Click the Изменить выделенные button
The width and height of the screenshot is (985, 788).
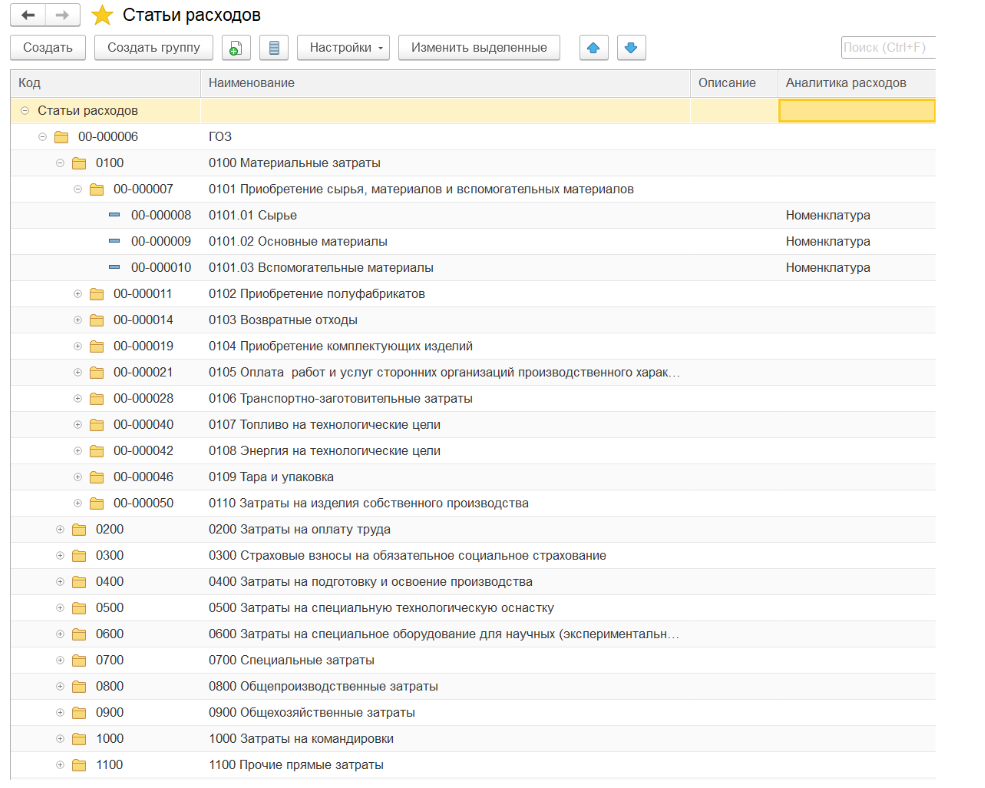[478, 48]
